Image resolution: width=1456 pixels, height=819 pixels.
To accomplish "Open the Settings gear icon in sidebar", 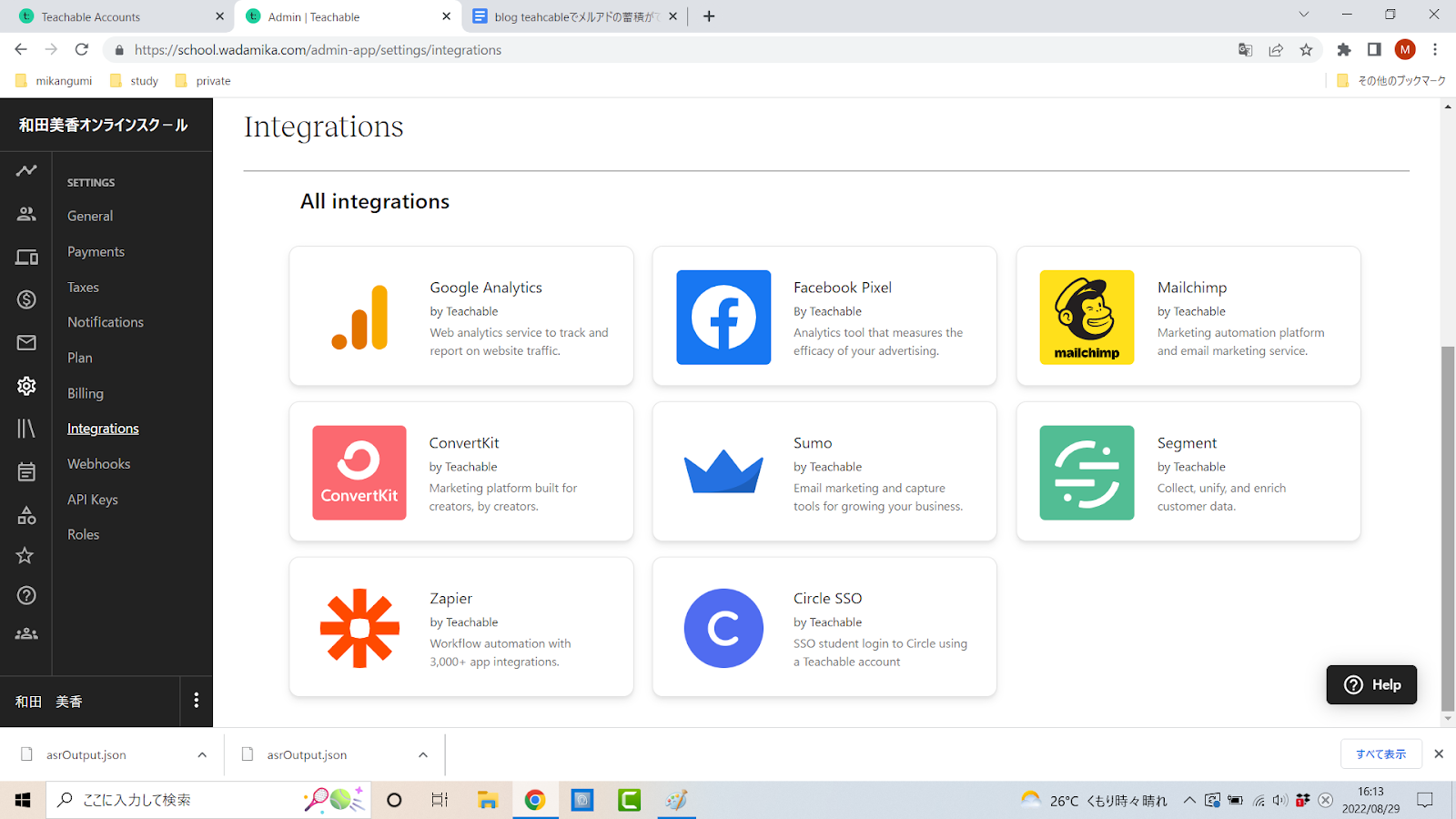I will pos(26,386).
